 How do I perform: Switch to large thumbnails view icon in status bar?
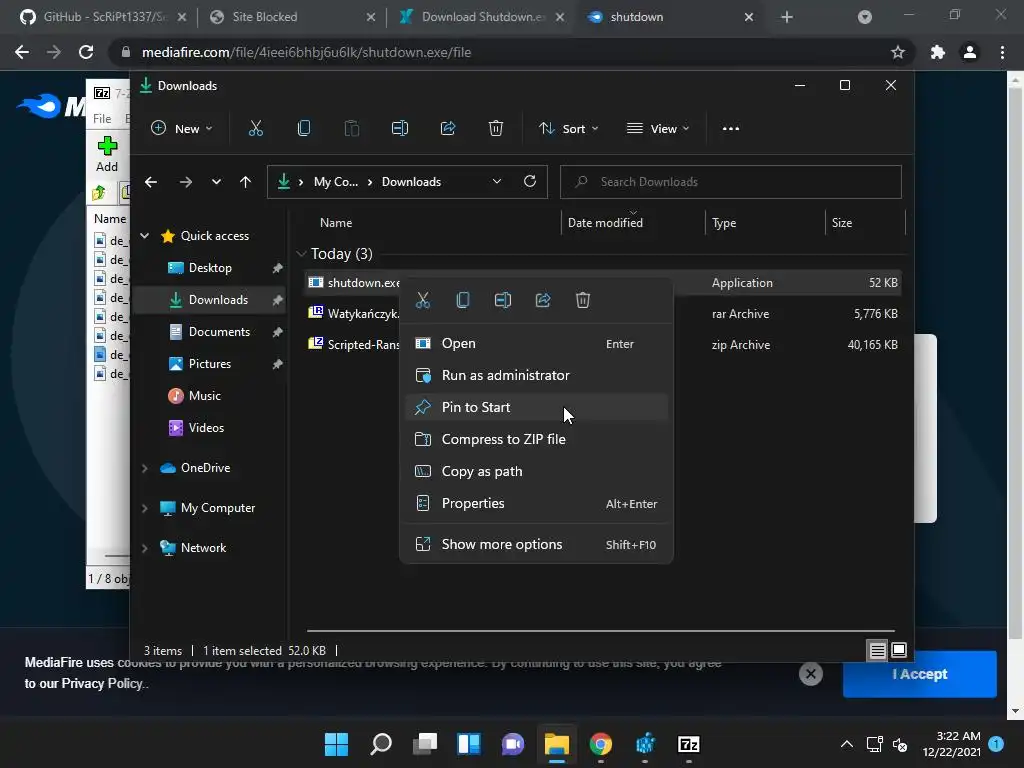coord(899,650)
